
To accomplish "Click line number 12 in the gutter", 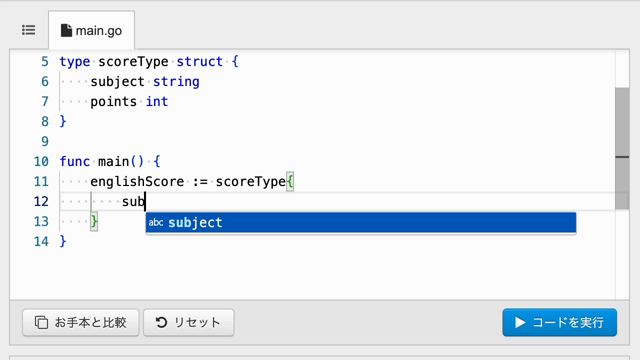I will (41, 202).
